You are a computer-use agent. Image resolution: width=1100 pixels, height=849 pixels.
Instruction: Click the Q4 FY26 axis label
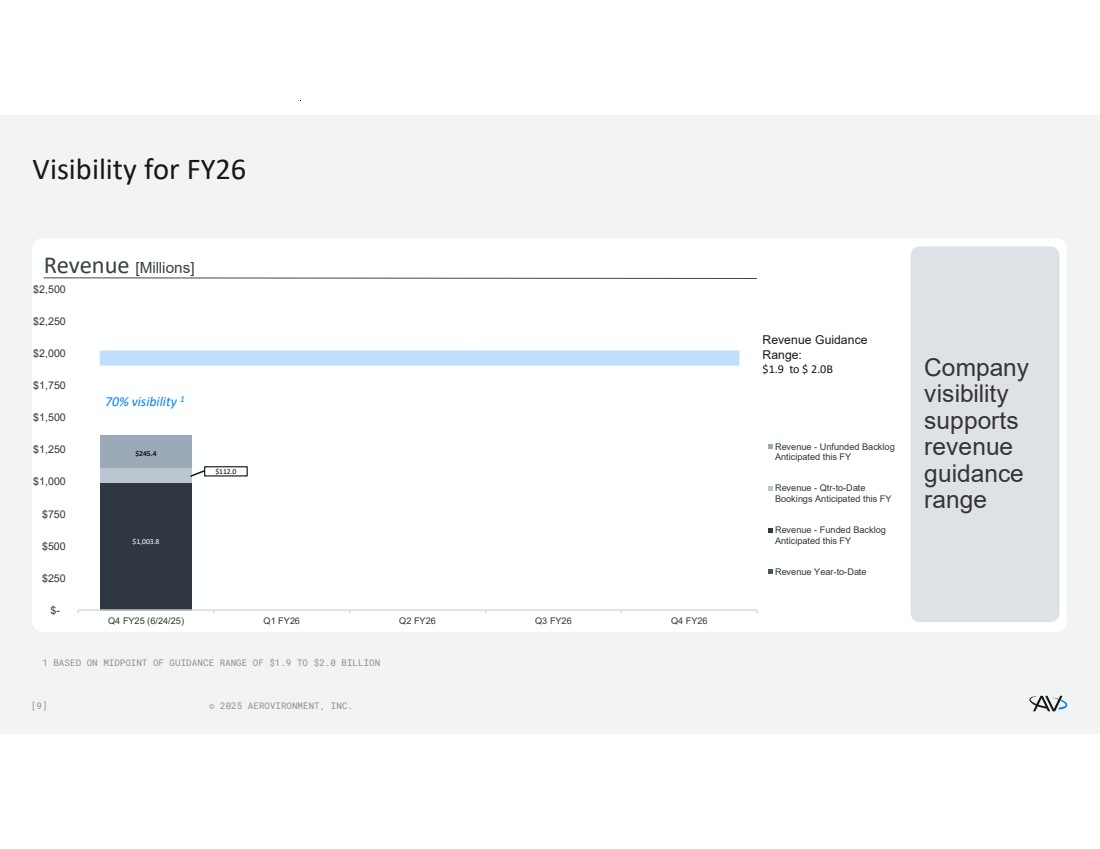pos(689,621)
